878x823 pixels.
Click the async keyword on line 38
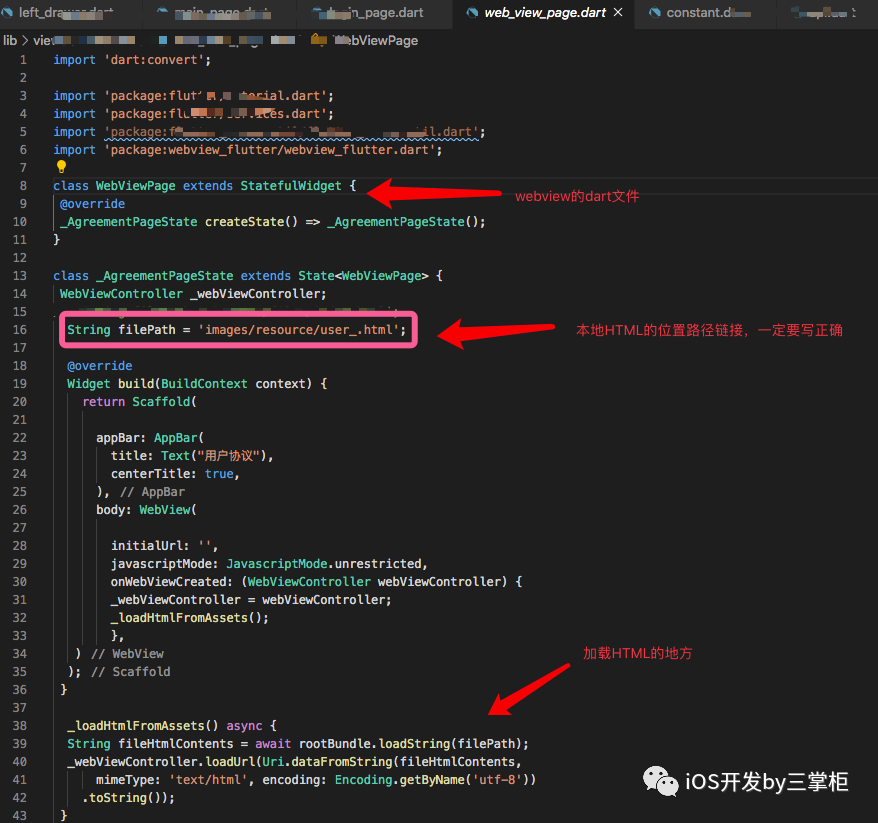click(x=244, y=726)
